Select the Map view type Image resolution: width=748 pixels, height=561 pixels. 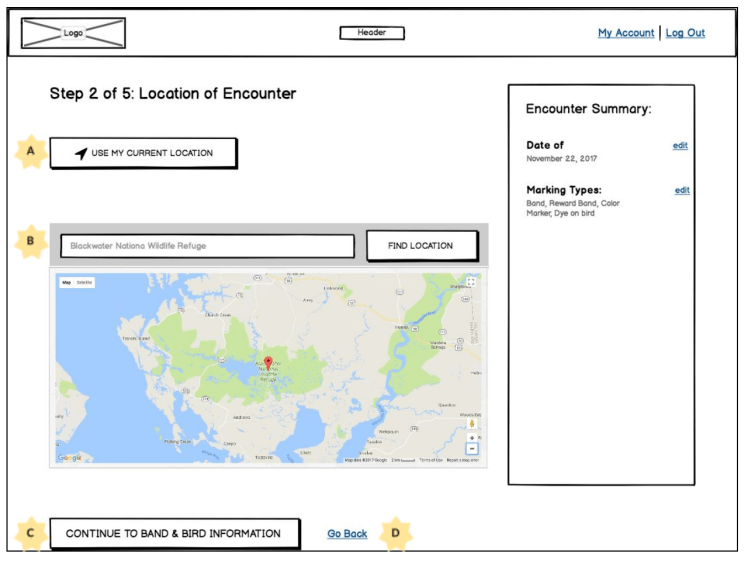(x=67, y=283)
